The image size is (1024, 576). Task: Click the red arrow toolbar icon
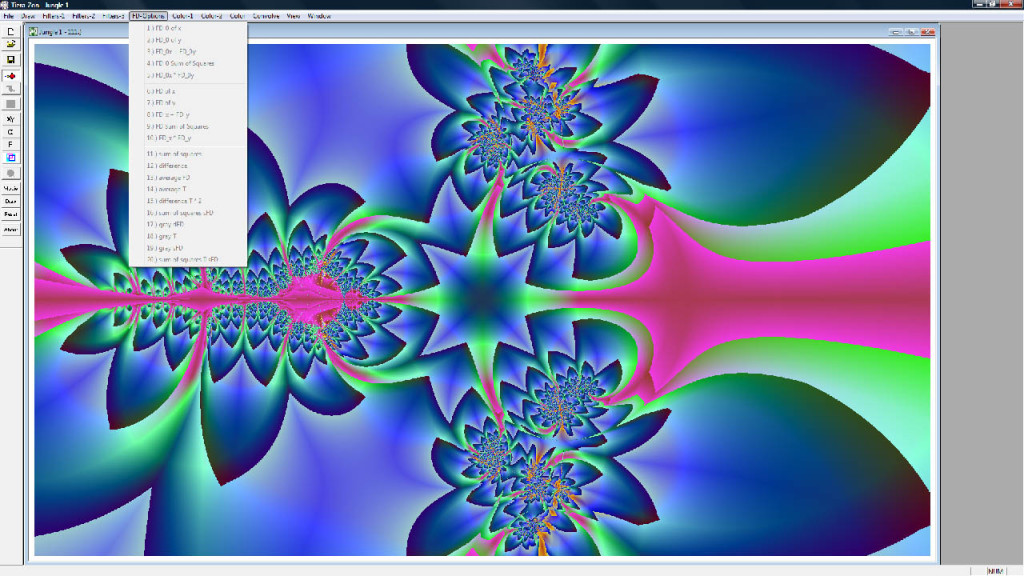click(11, 75)
